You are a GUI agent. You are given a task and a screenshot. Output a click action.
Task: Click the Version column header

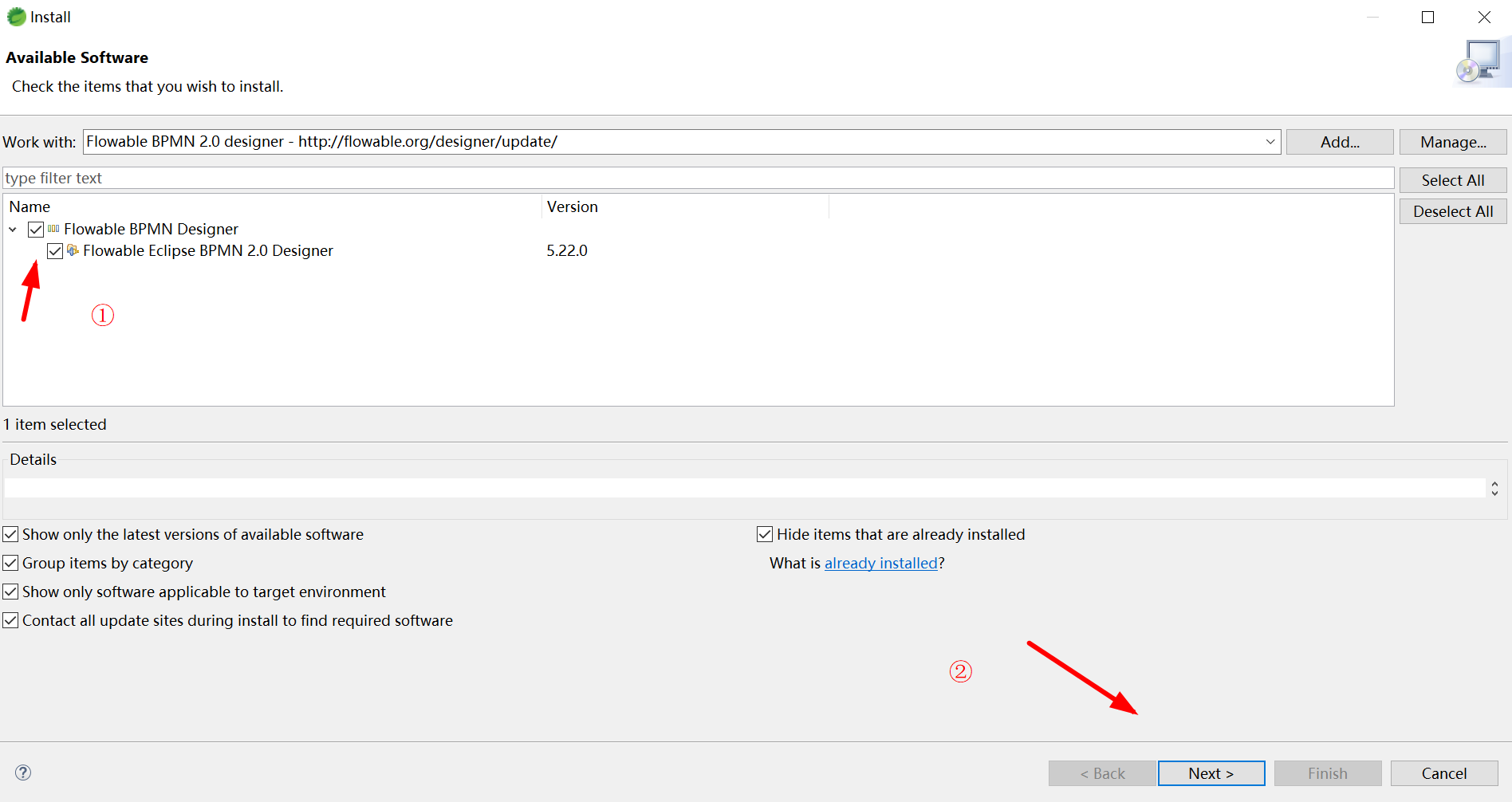click(686, 206)
